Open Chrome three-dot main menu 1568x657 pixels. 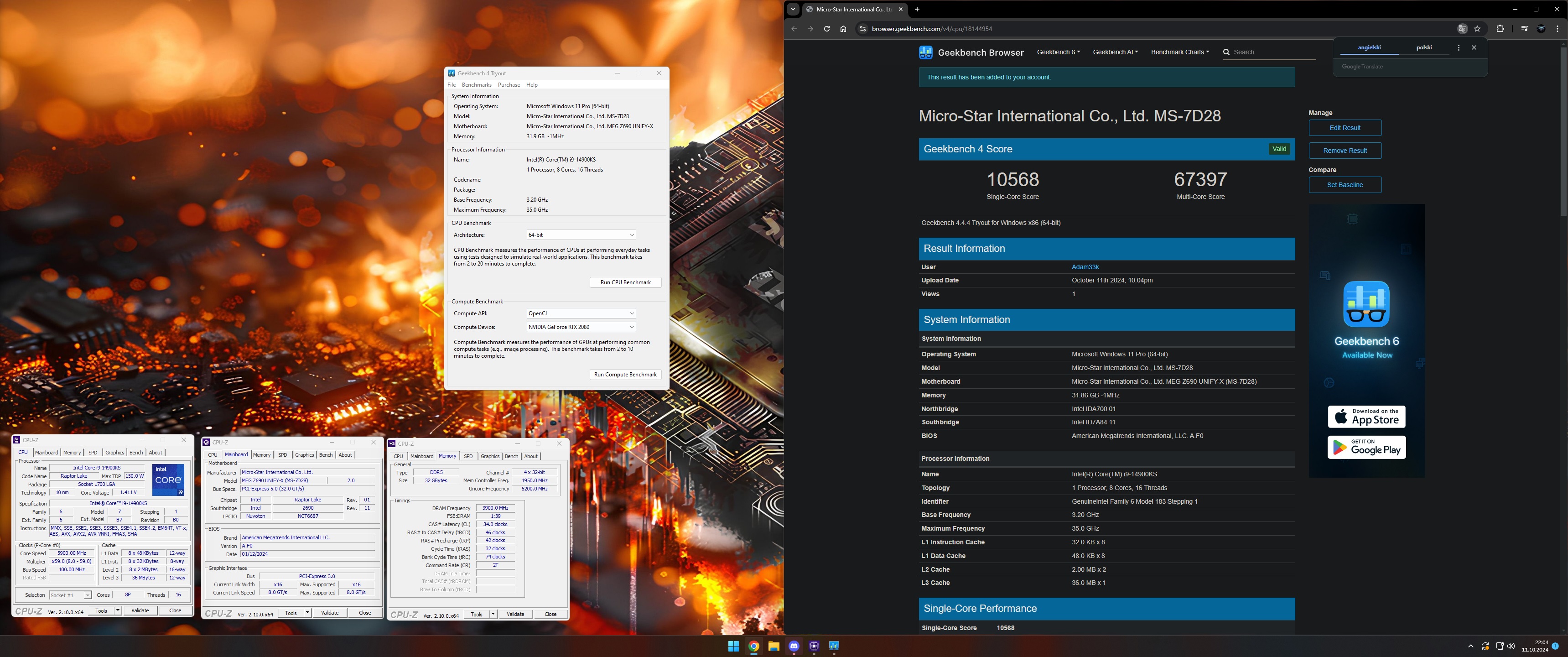1558,29
